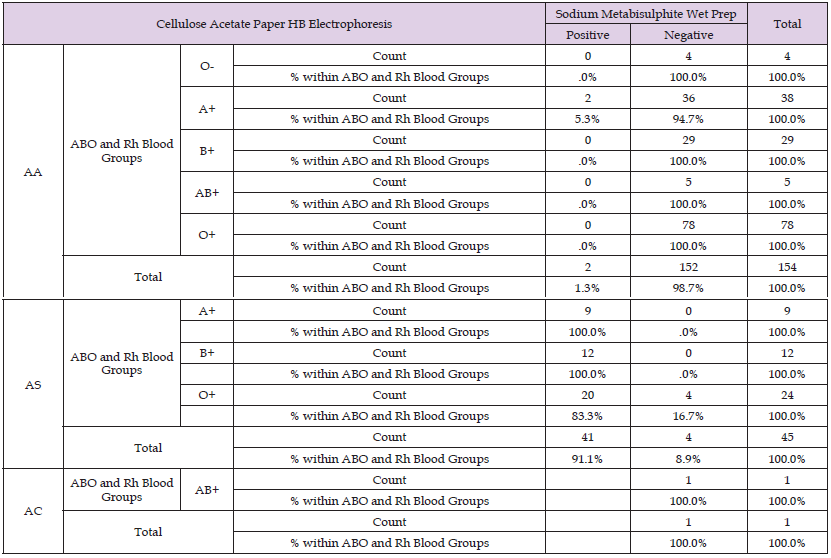Select the 'A+' cell in AA section
This screenshot has width=831, height=558.
(207, 109)
